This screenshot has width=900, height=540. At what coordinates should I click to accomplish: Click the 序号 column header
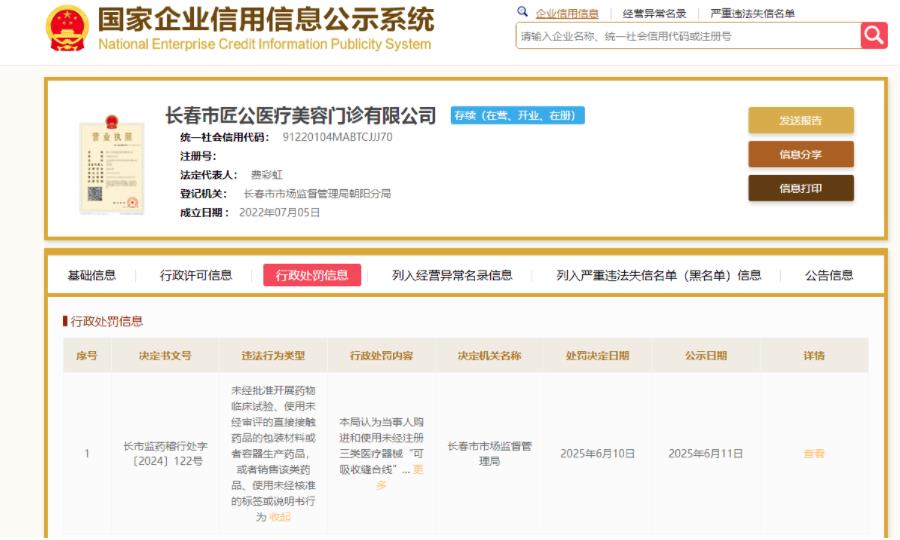click(87, 356)
